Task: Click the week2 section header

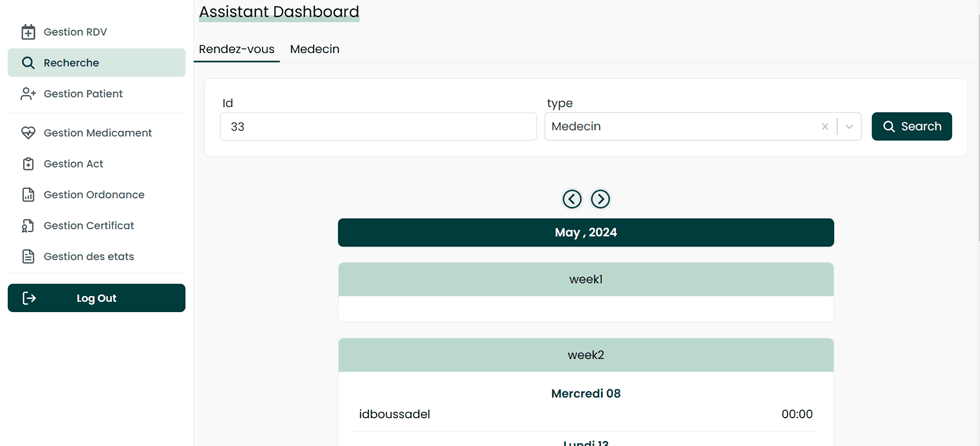Action: tap(585, 355)
